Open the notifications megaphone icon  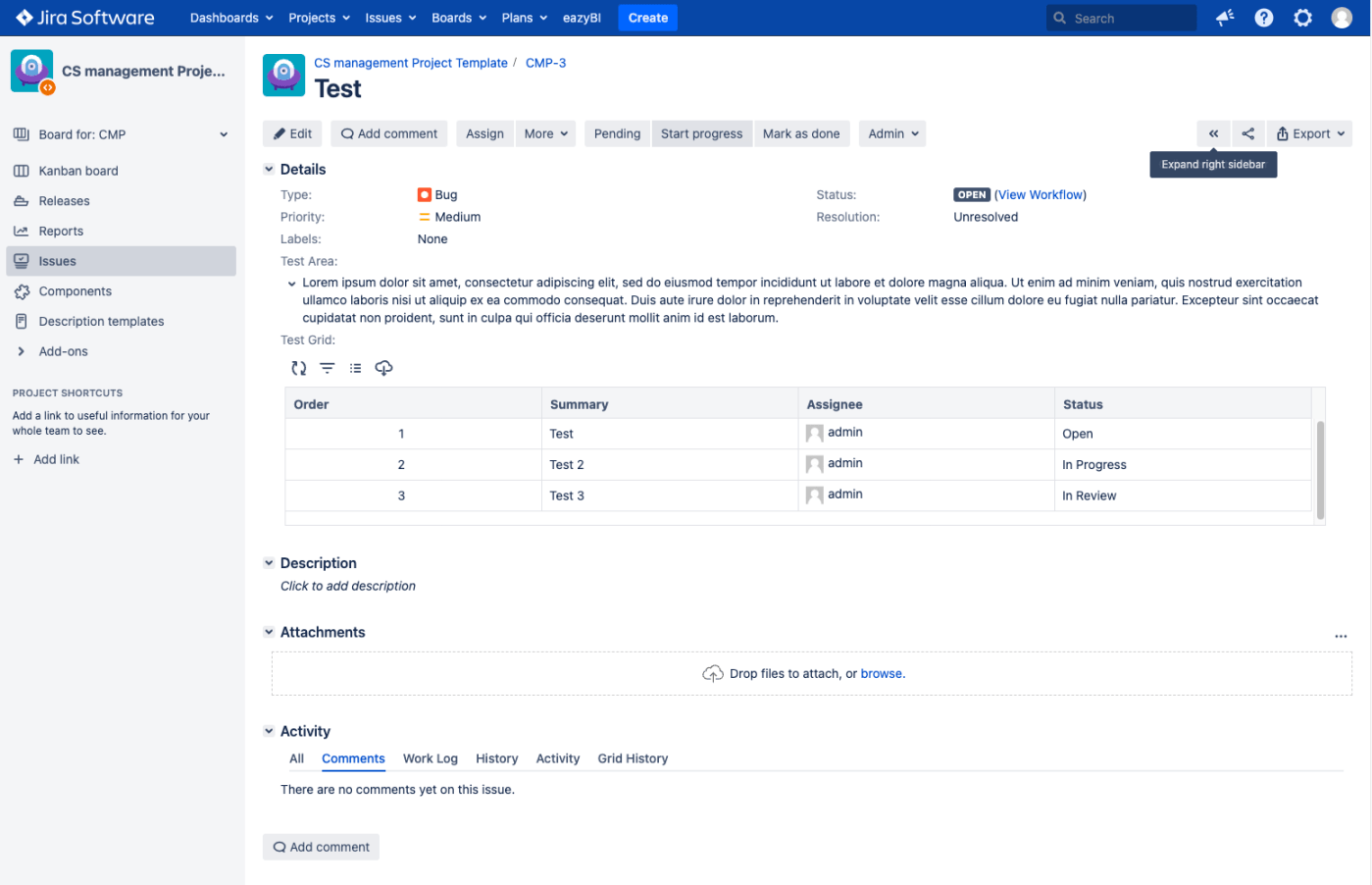1224,18
